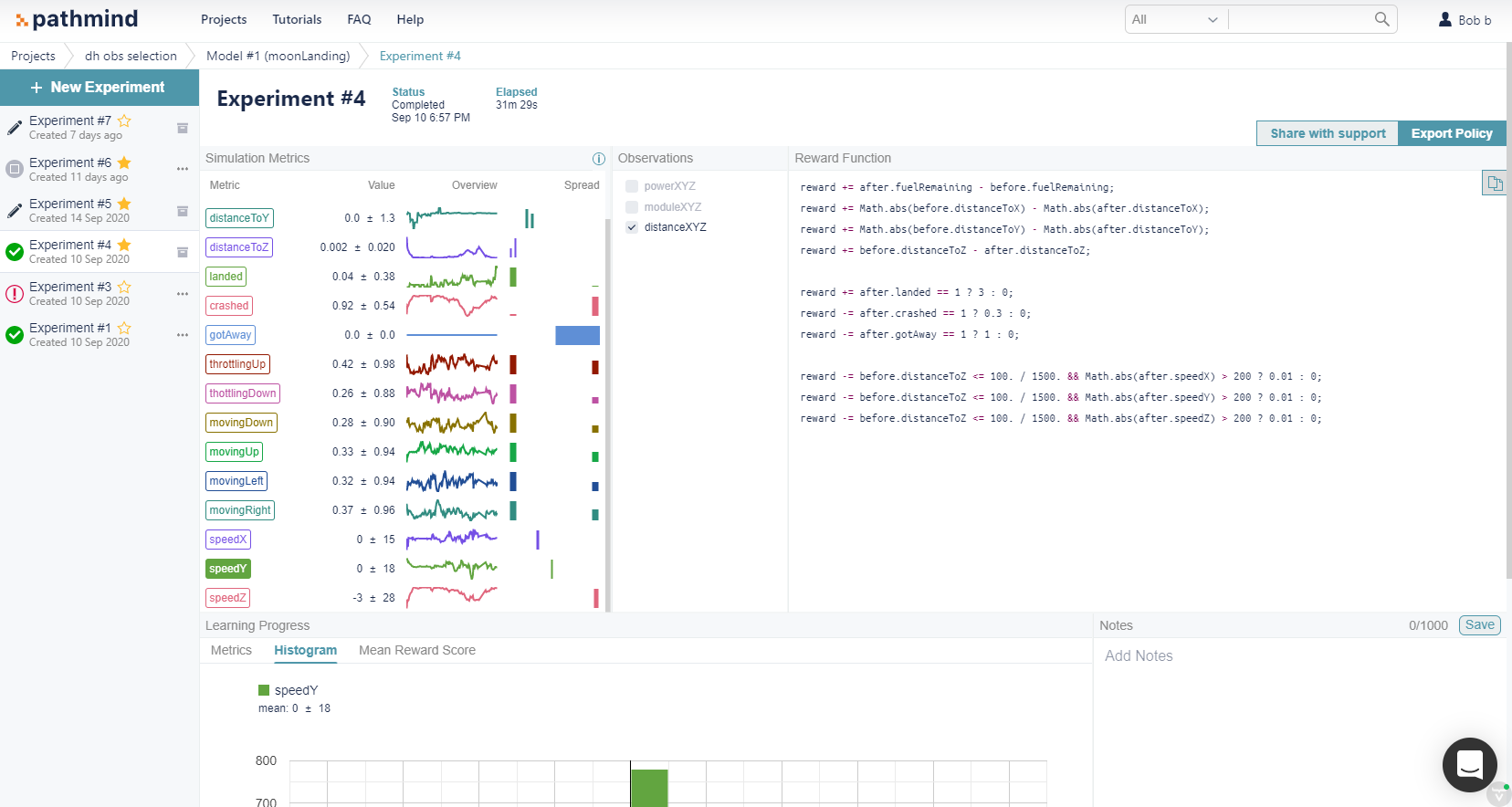The image size is (1512, 807).
Task: Select the movingLeft metric chip
Action: click(236, 481)
